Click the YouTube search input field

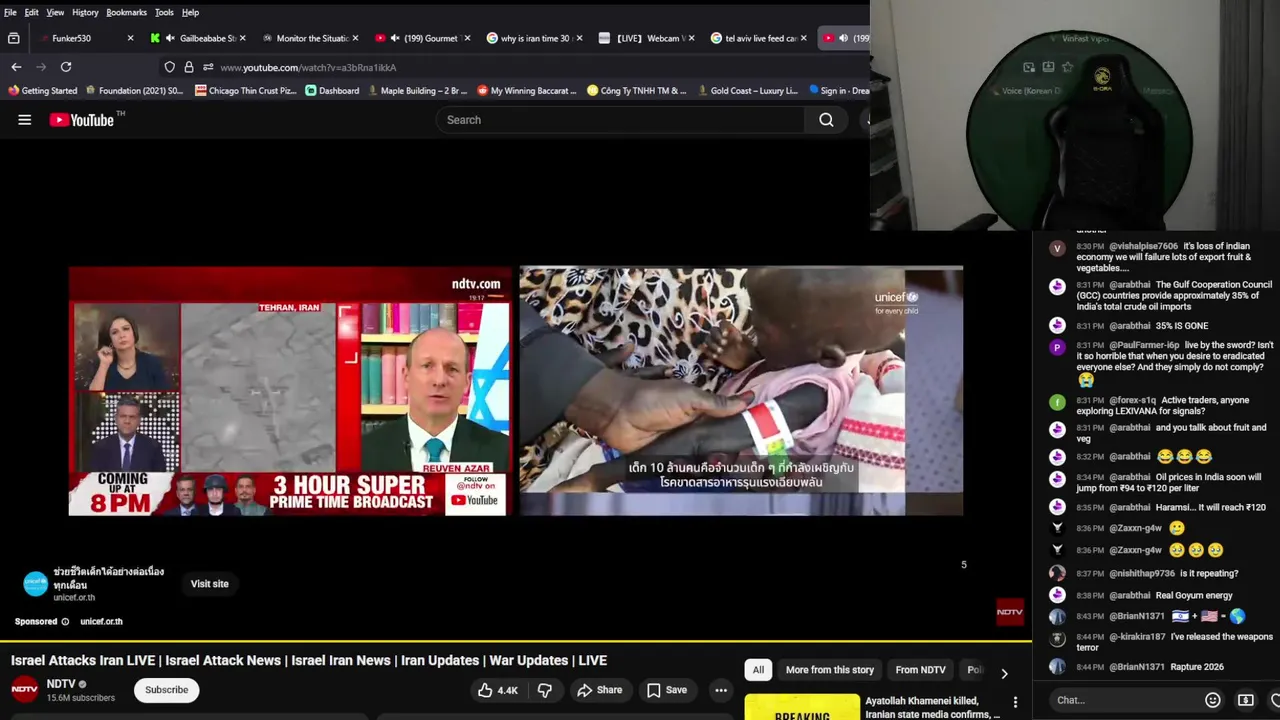point(620,120)
